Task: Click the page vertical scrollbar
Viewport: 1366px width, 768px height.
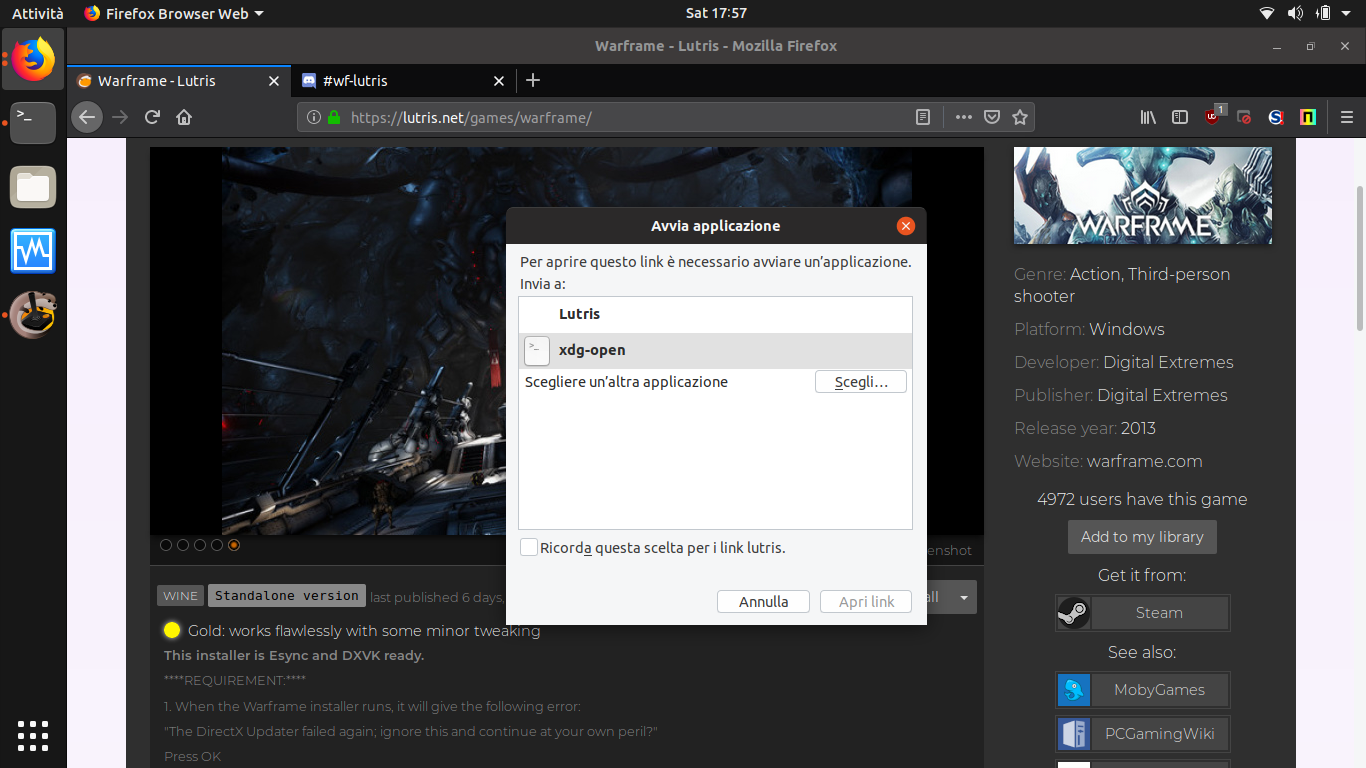Action: pos(1359,258)
